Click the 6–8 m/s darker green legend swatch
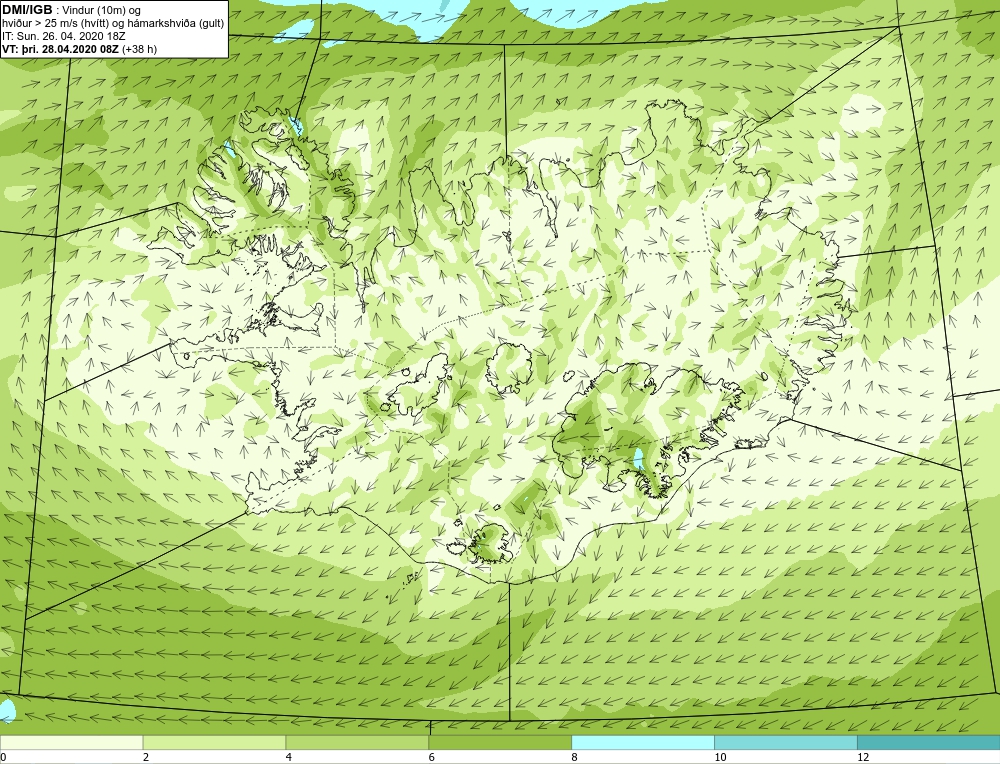This screenshot has width=1000, height=764. click(500, 742)
